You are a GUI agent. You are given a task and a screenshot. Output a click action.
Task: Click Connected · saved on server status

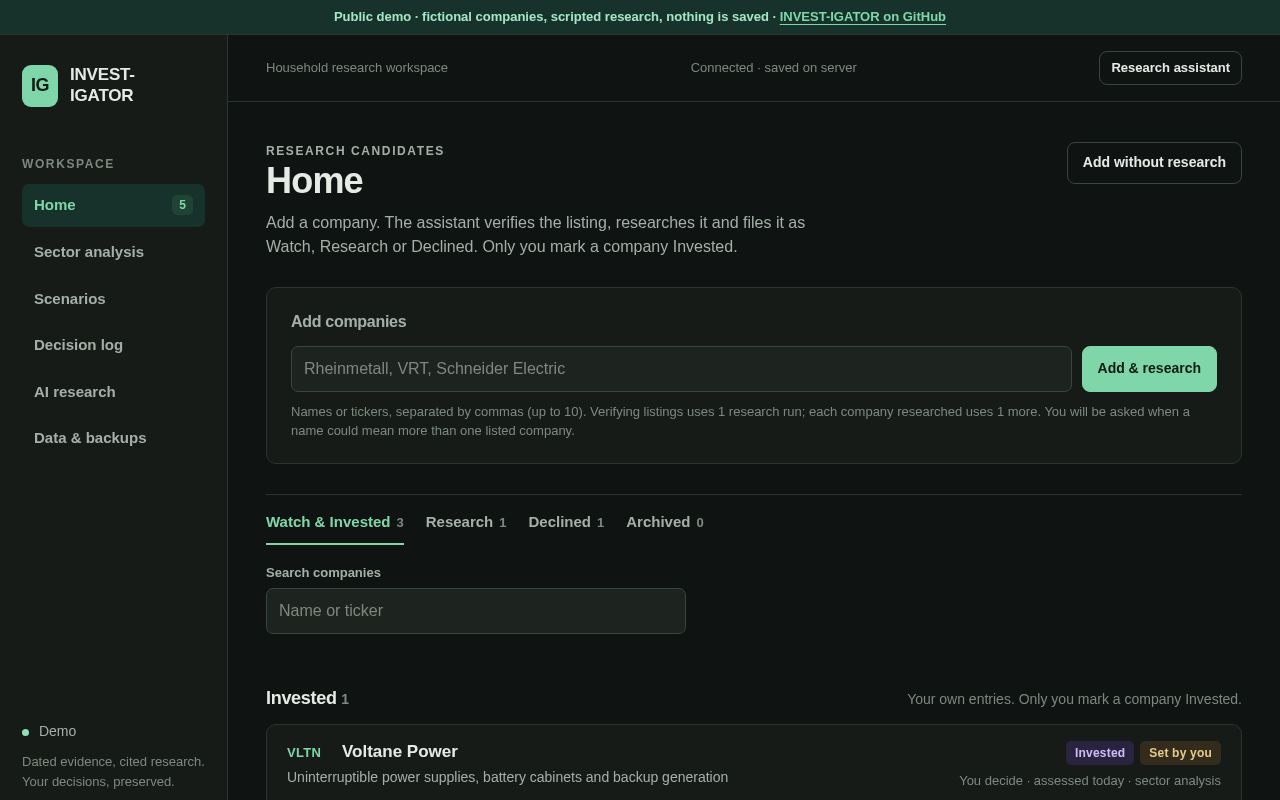[773, 68]
